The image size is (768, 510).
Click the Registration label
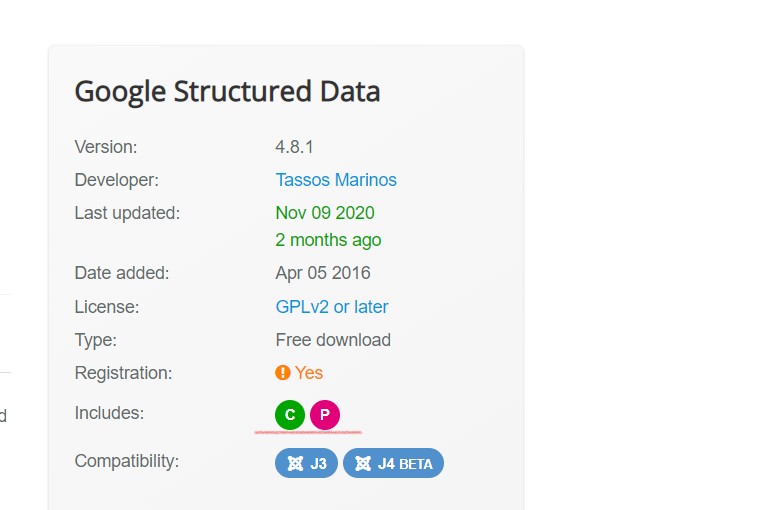[x=123, y=373]
